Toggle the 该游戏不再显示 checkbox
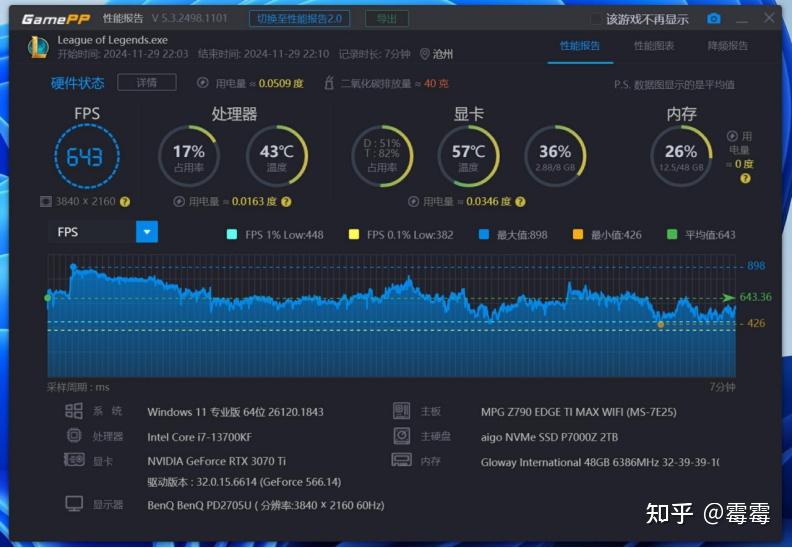The width and height of the screenshot is (792, 548). click(x=596, y=19)
